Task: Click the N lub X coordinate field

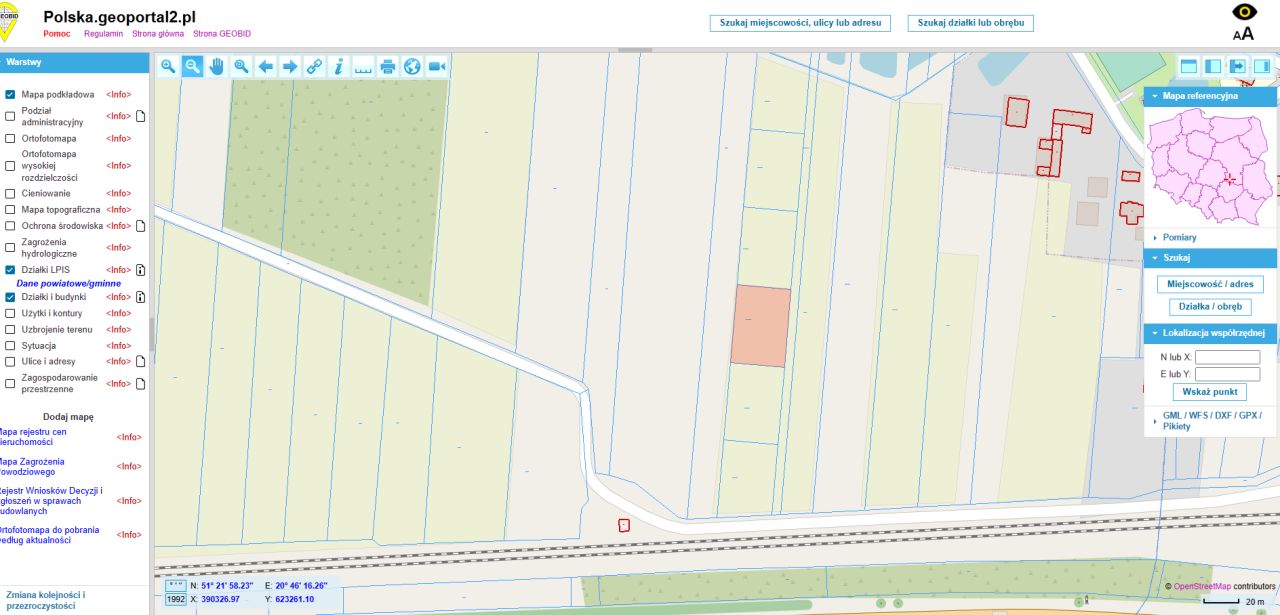Action: pos(1228,357)
